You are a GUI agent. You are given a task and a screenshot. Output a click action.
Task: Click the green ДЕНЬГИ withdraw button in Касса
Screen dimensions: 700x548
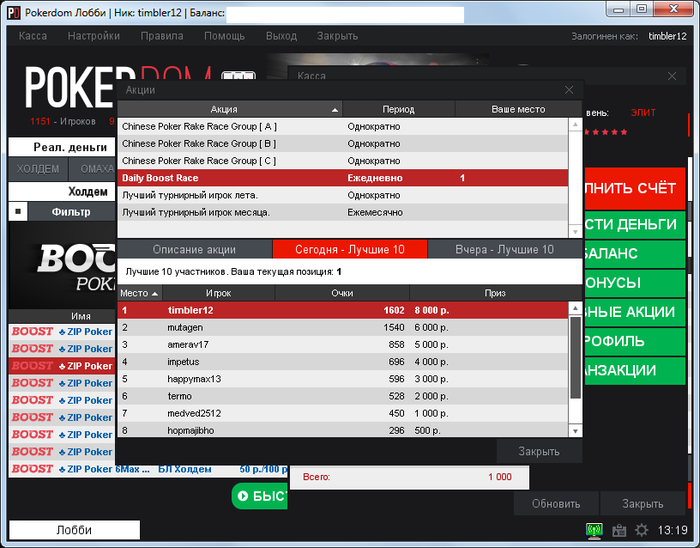click(634, 224)
